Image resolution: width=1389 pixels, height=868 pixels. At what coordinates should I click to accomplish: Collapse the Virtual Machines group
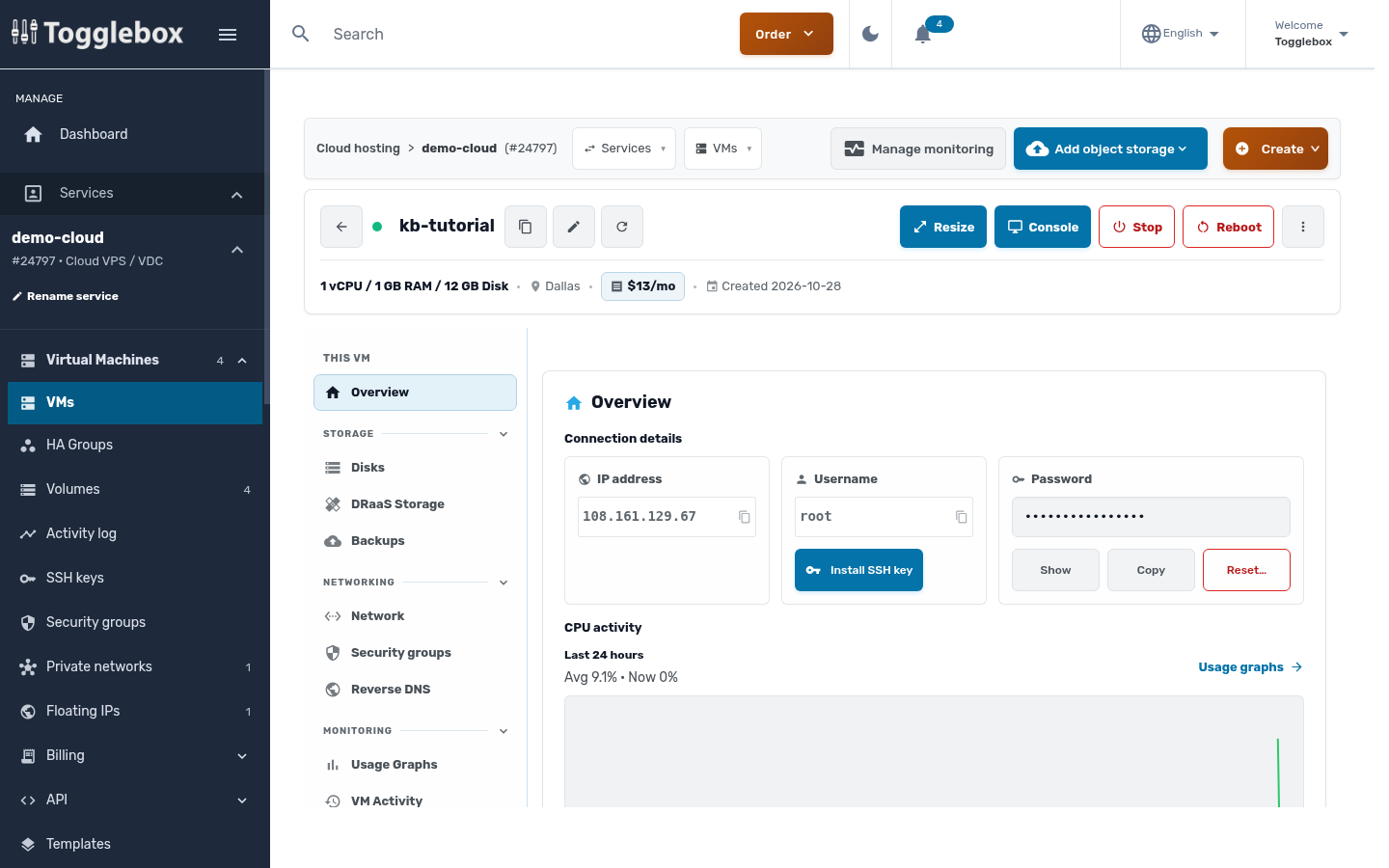click(242, 361)
